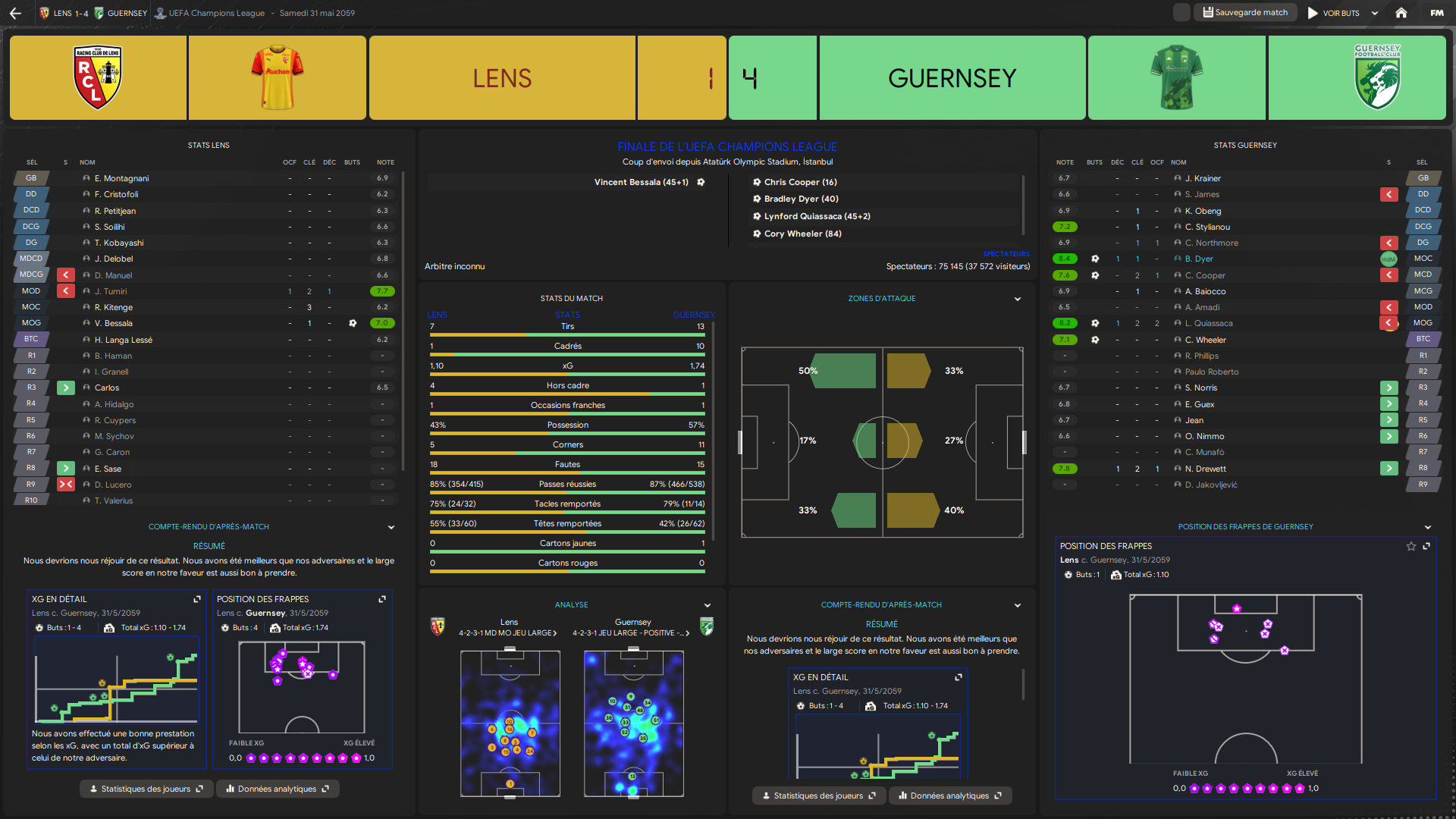The width and height of the screenshot is (1456, 819).
Task: Select Guernsey column in Stats du match
Action: tap(693, 315)
